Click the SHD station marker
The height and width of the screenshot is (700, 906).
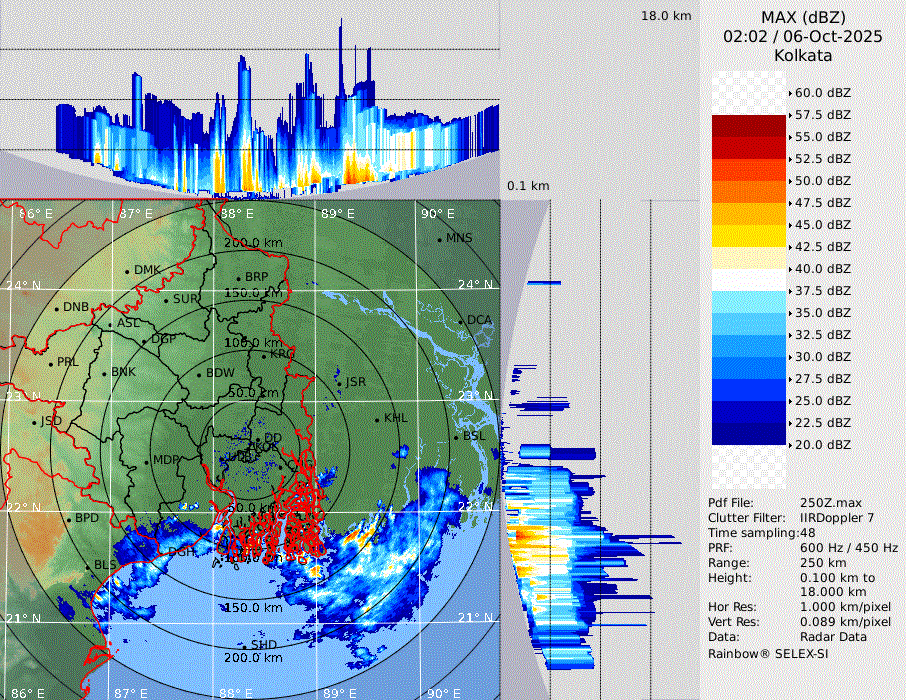click(x=245, y=646)
